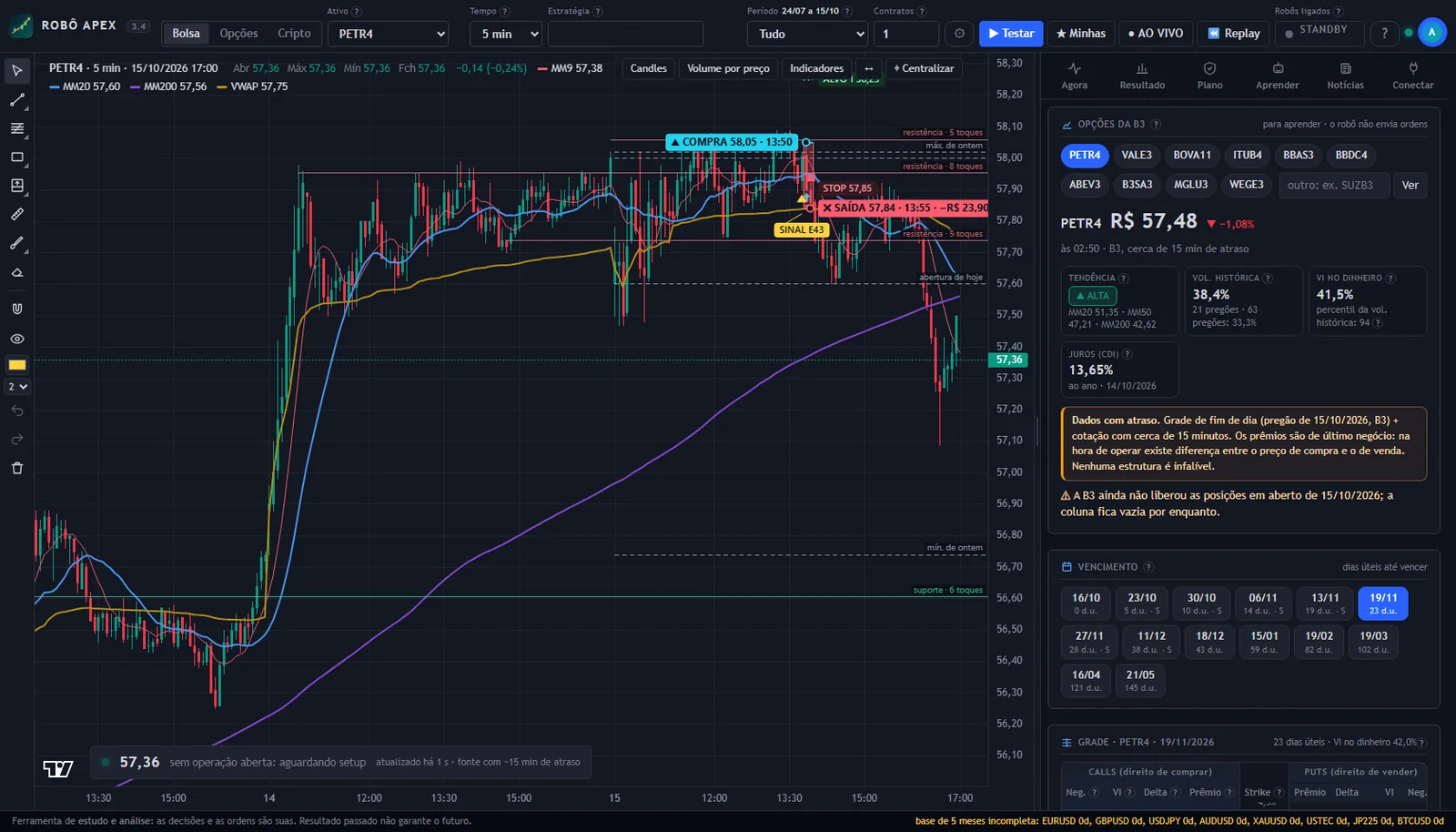The width and height of the screenshot is (1456, 832).
Task: Click the Ver button beside ticker input
Action: 1410,185
